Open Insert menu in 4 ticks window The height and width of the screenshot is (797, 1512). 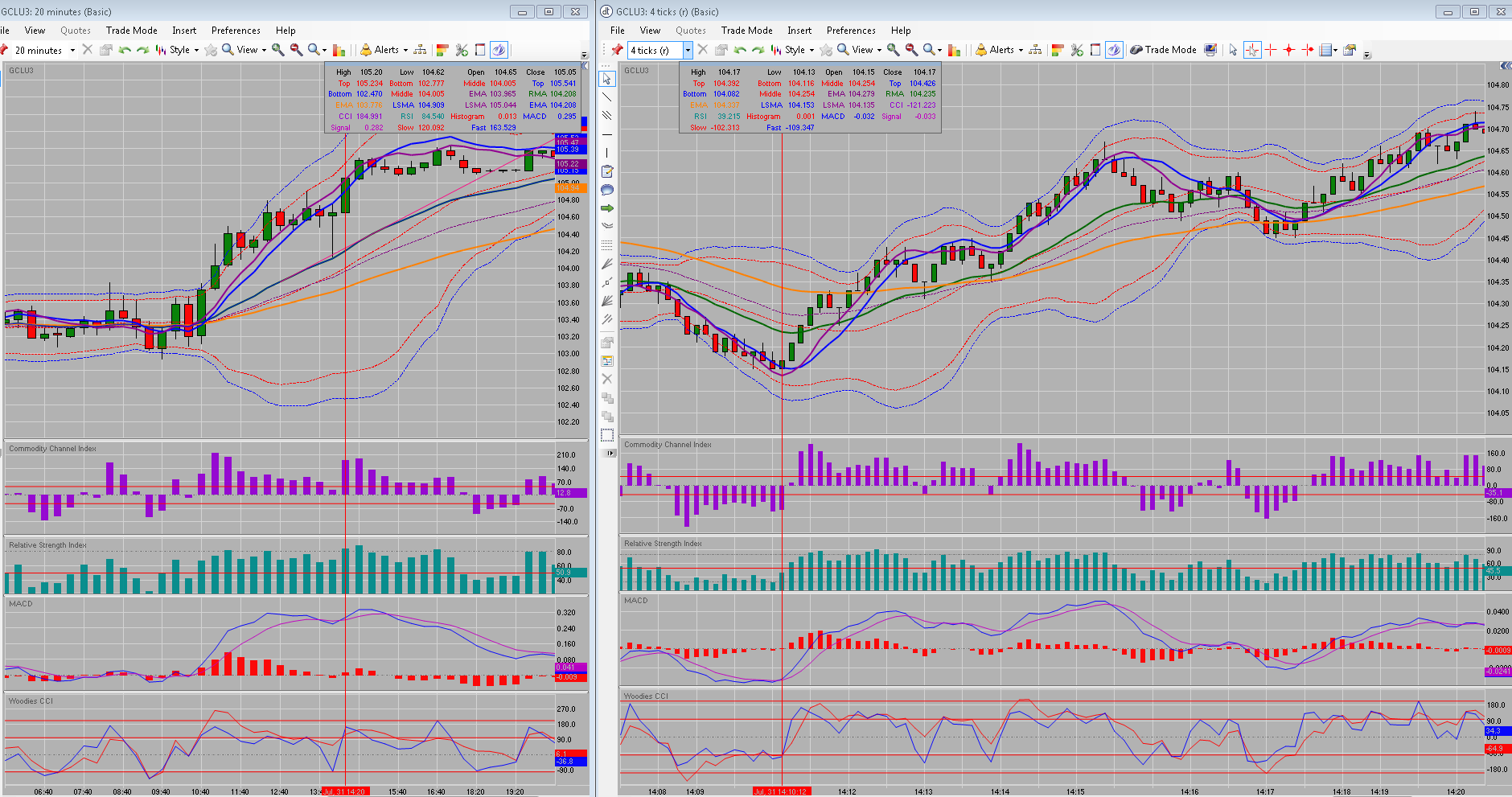click(799, 31)
